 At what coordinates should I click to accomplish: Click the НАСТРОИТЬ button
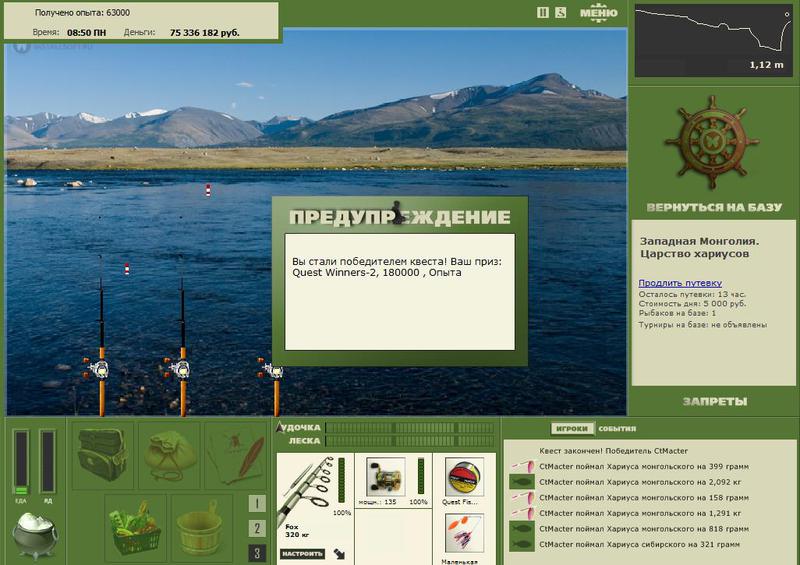click(x=302, y=554)
